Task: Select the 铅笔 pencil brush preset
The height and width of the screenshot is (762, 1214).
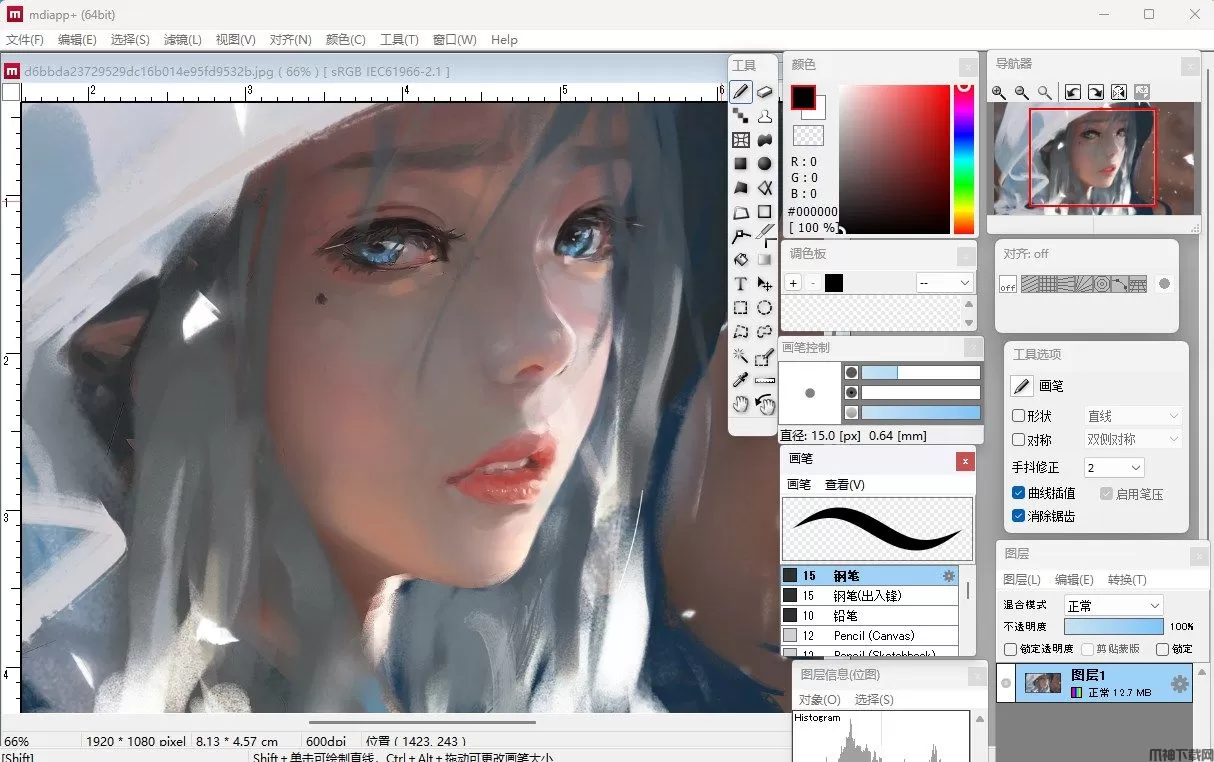Action: point(845,615)
